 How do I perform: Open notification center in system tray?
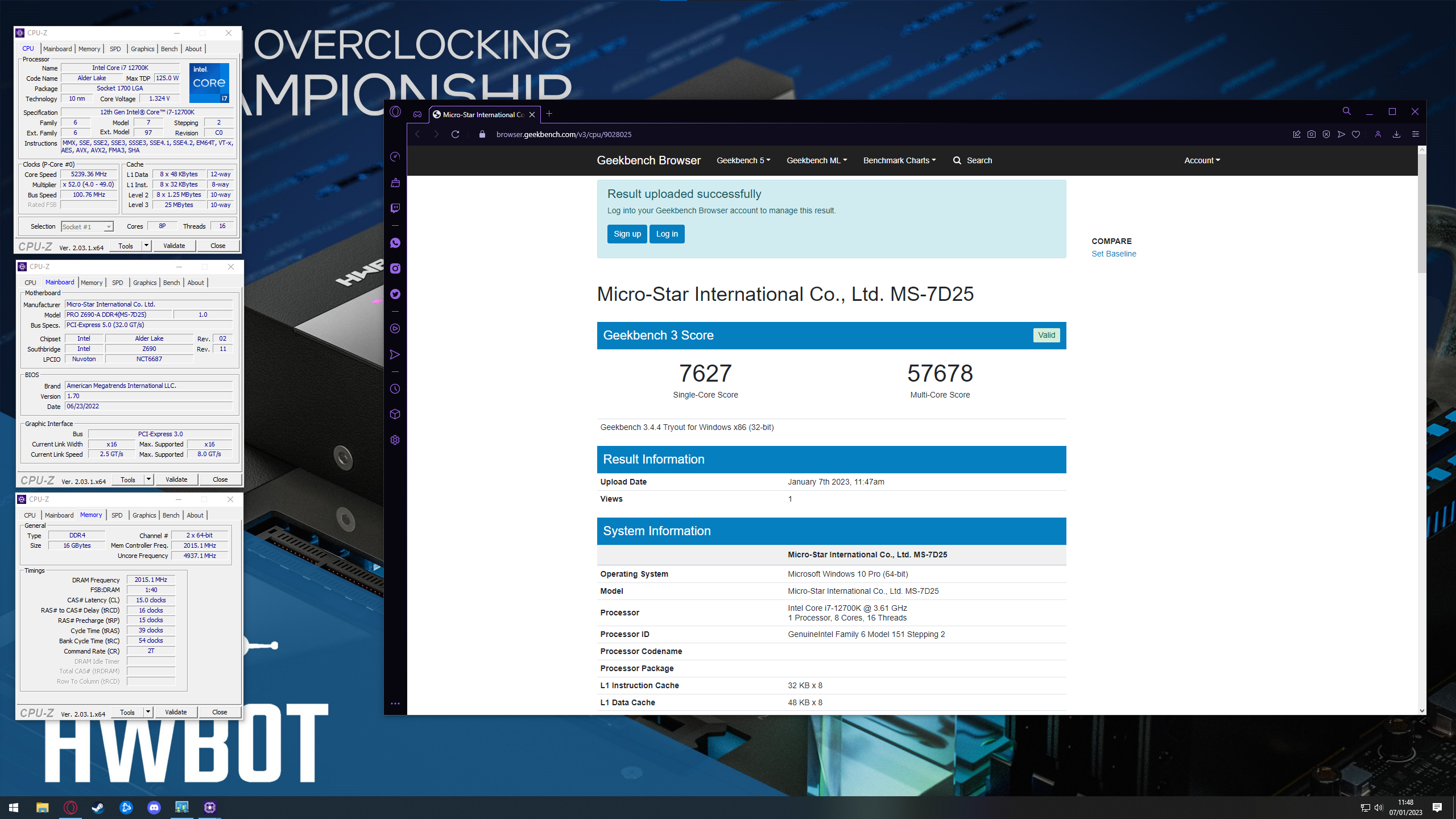(x=1437, y=808)
